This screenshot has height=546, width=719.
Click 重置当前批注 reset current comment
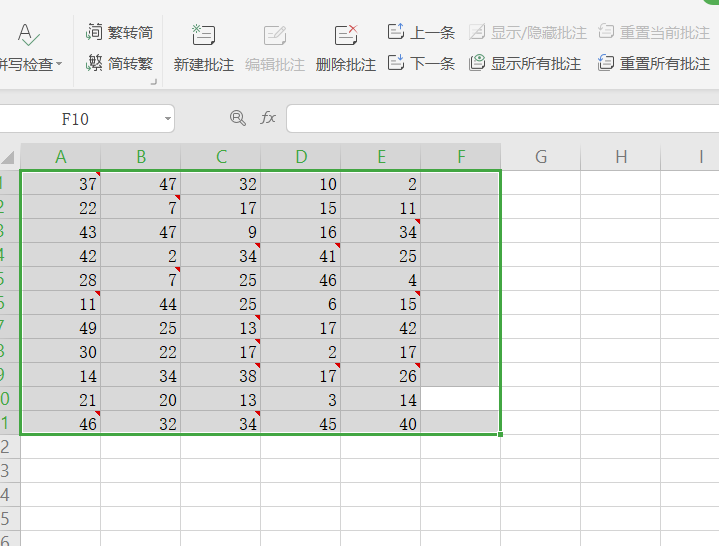tap(654, 33)
